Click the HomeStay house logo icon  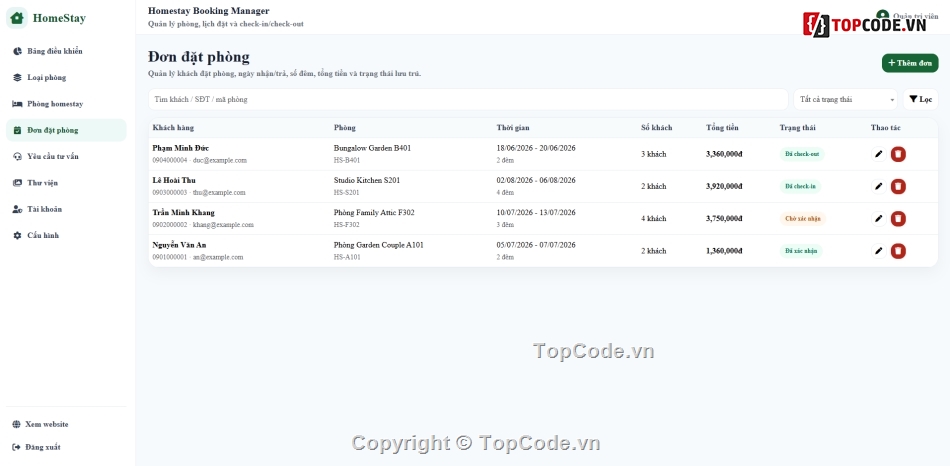(17, 18)
